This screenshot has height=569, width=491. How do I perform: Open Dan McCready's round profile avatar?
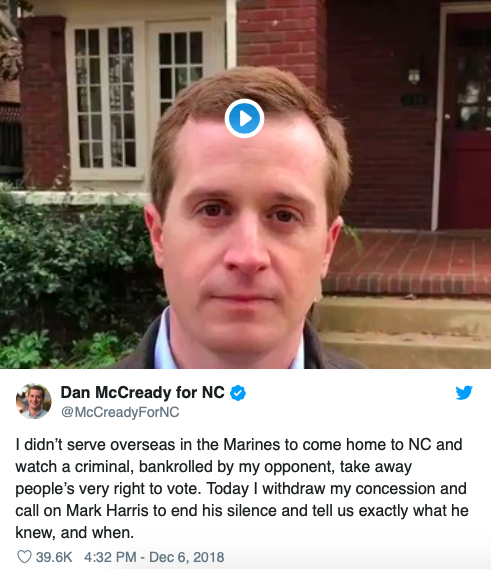33,401
